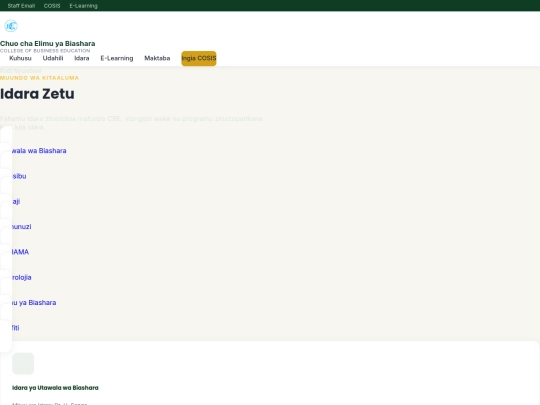Viewport: 540px width, 405px height.
Task: Click the MUUNDO WA KITAALUMA label
Action: pos(39,78)
